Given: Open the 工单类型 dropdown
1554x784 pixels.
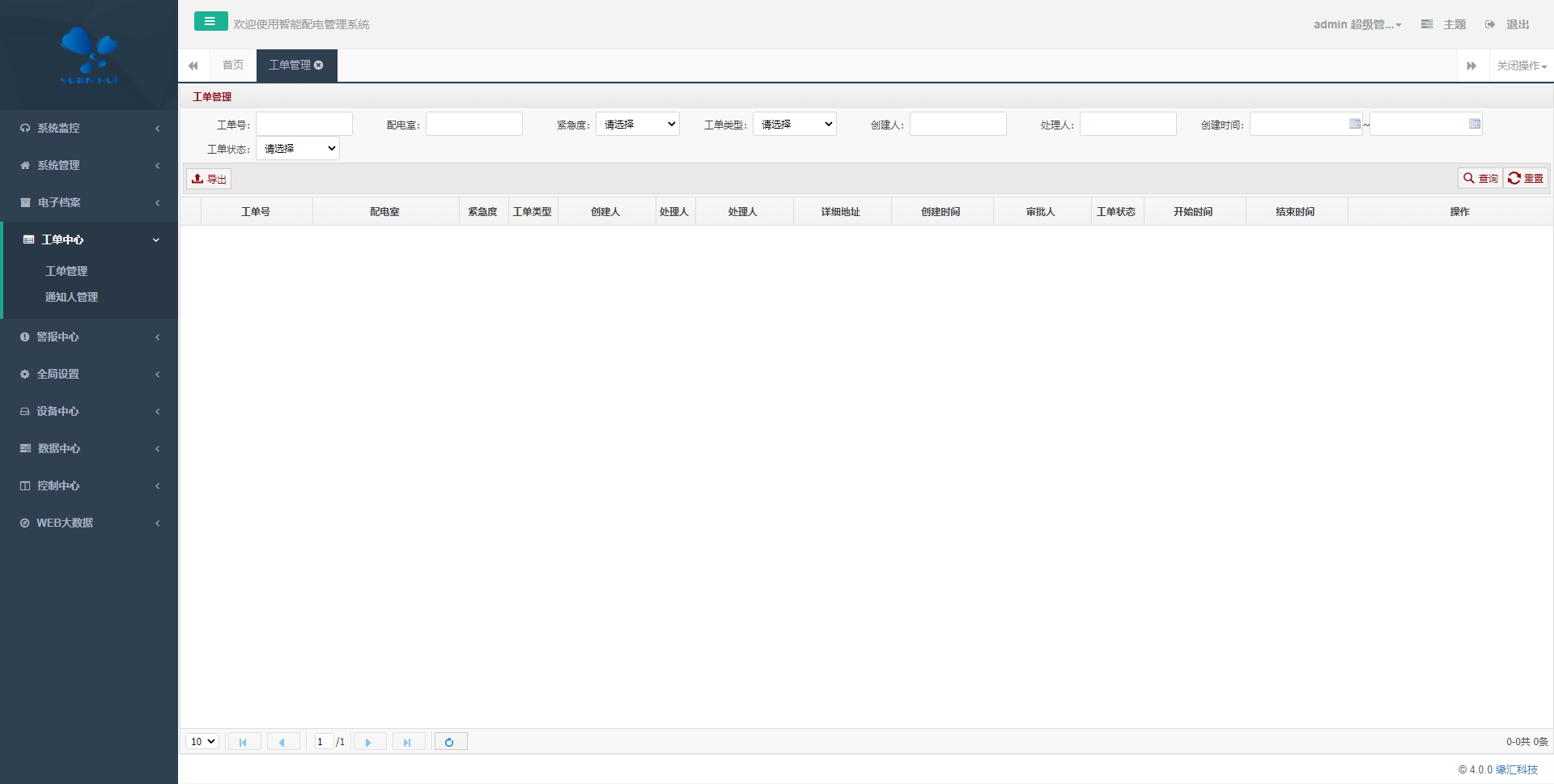Looking at the screenshot, I should click(795, 124).
